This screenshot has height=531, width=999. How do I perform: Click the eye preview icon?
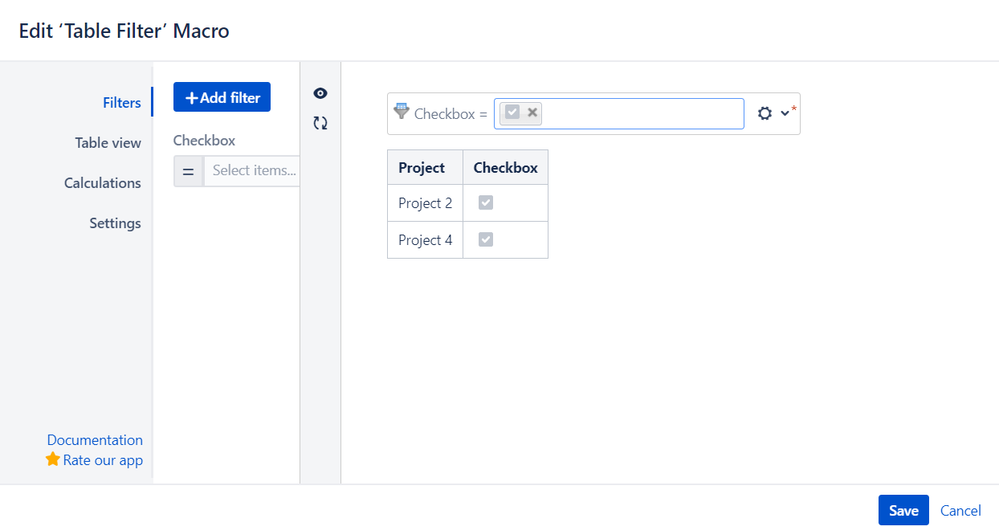coord(320,93)
